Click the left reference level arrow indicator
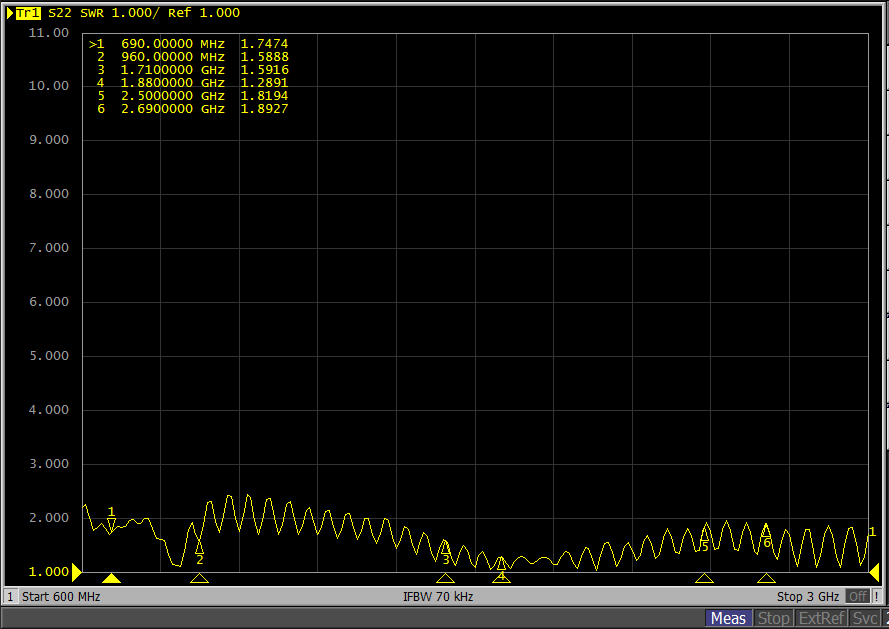Image resolution: width=889 pixels, height=629 pixels. click(77, 572)
